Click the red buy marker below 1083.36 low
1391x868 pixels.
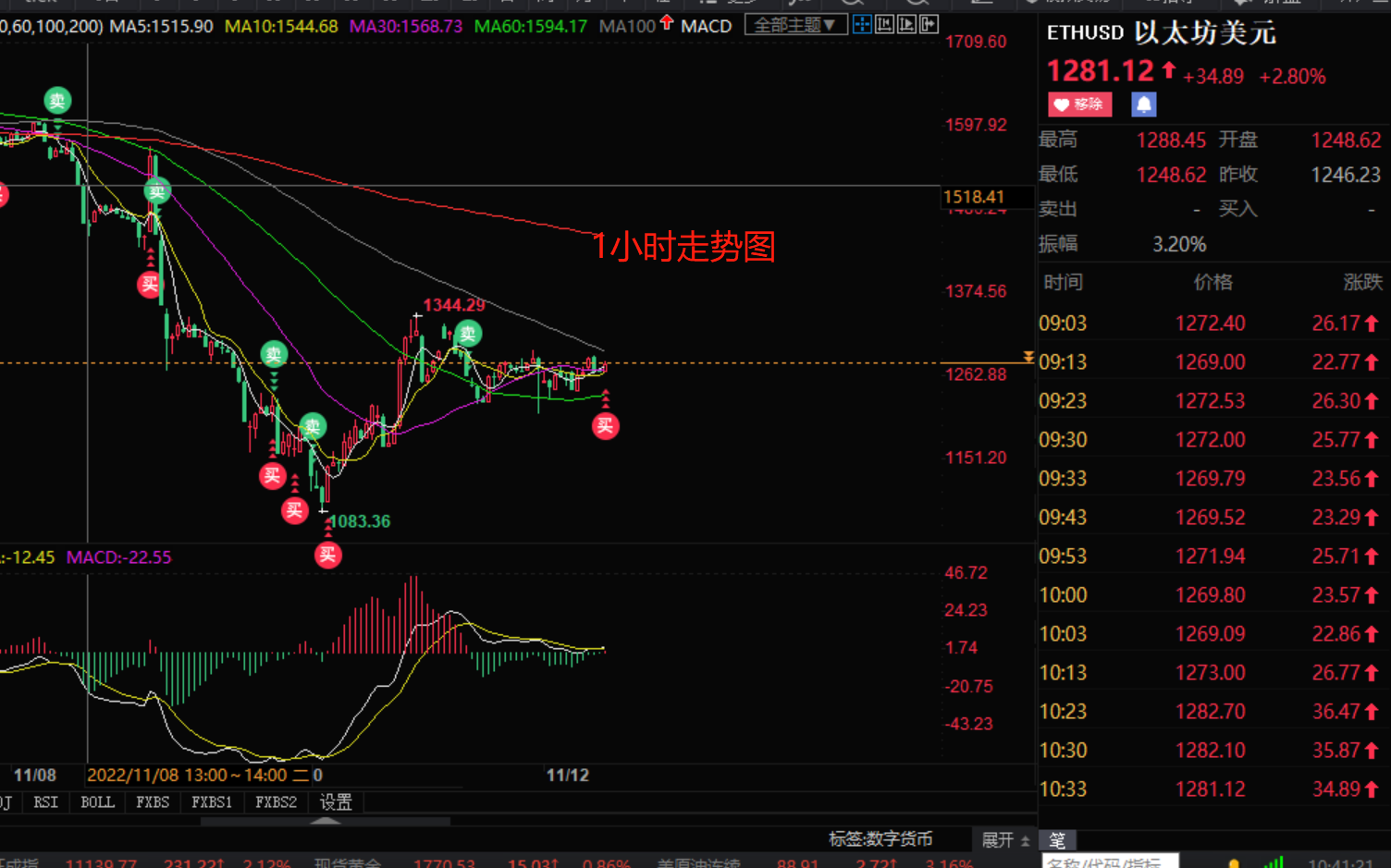327,555
